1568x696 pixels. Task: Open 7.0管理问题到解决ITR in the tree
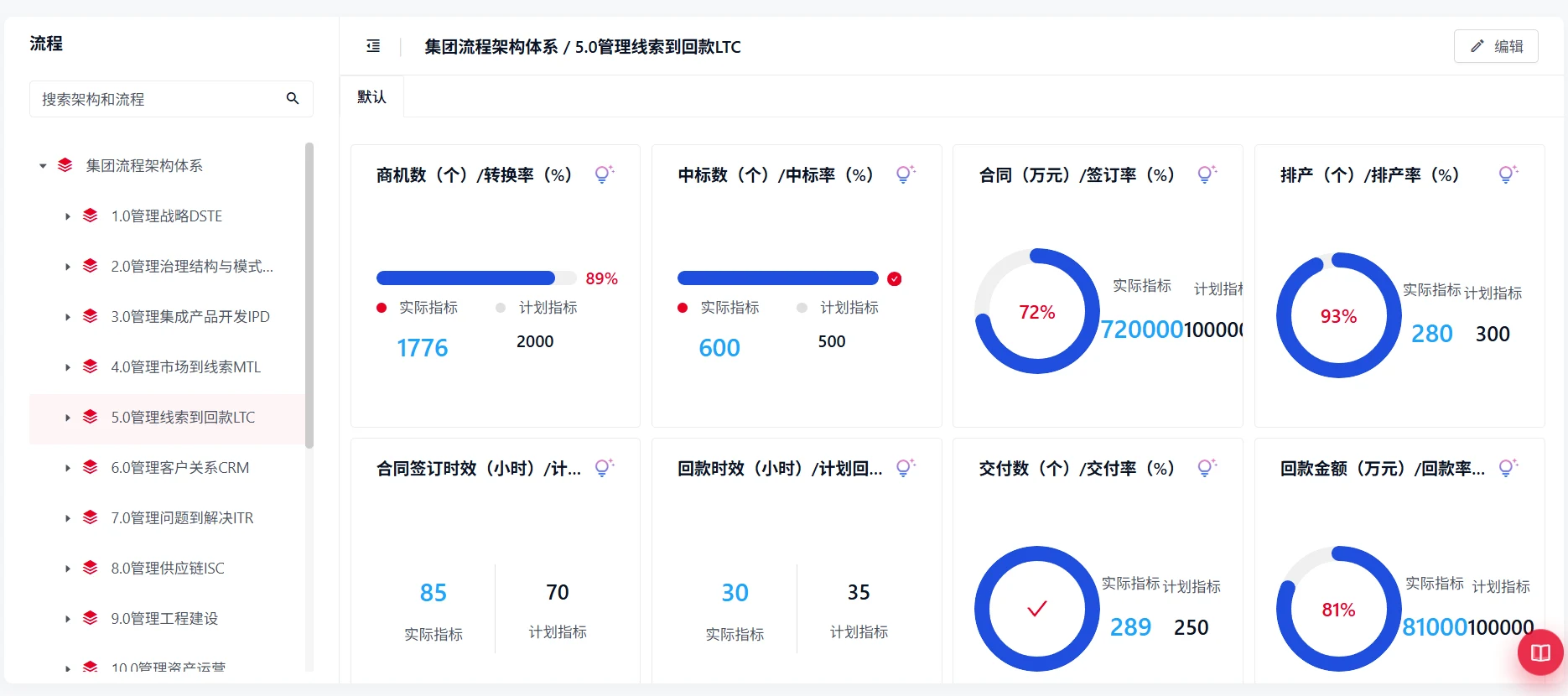click(x=182, y=517)
